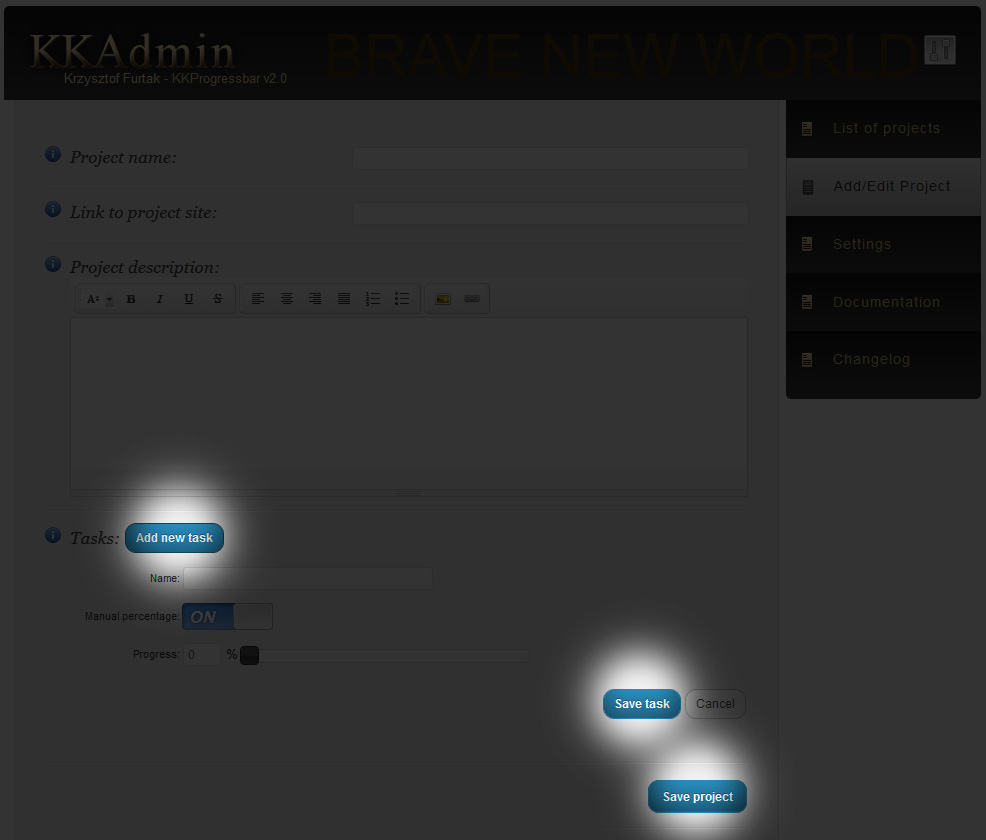Apply italic formatting in editor toolbar
Viewport: 986px width, 840px height.
pos(160,299)
